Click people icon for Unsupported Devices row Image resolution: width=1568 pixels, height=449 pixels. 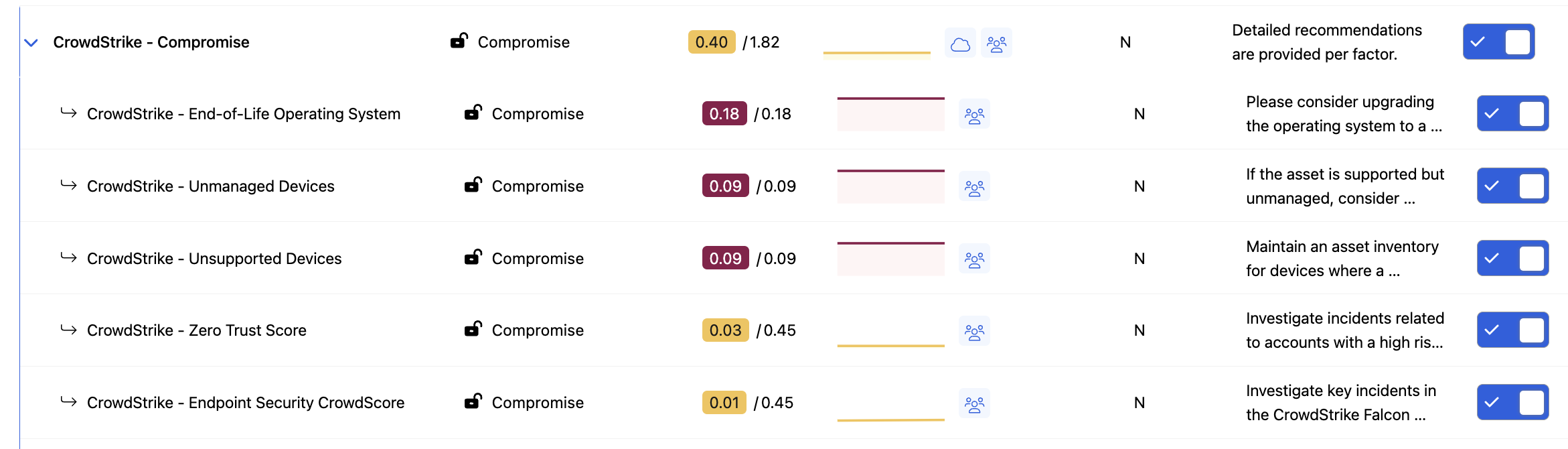pyautogui.click(x=974, y=259)
